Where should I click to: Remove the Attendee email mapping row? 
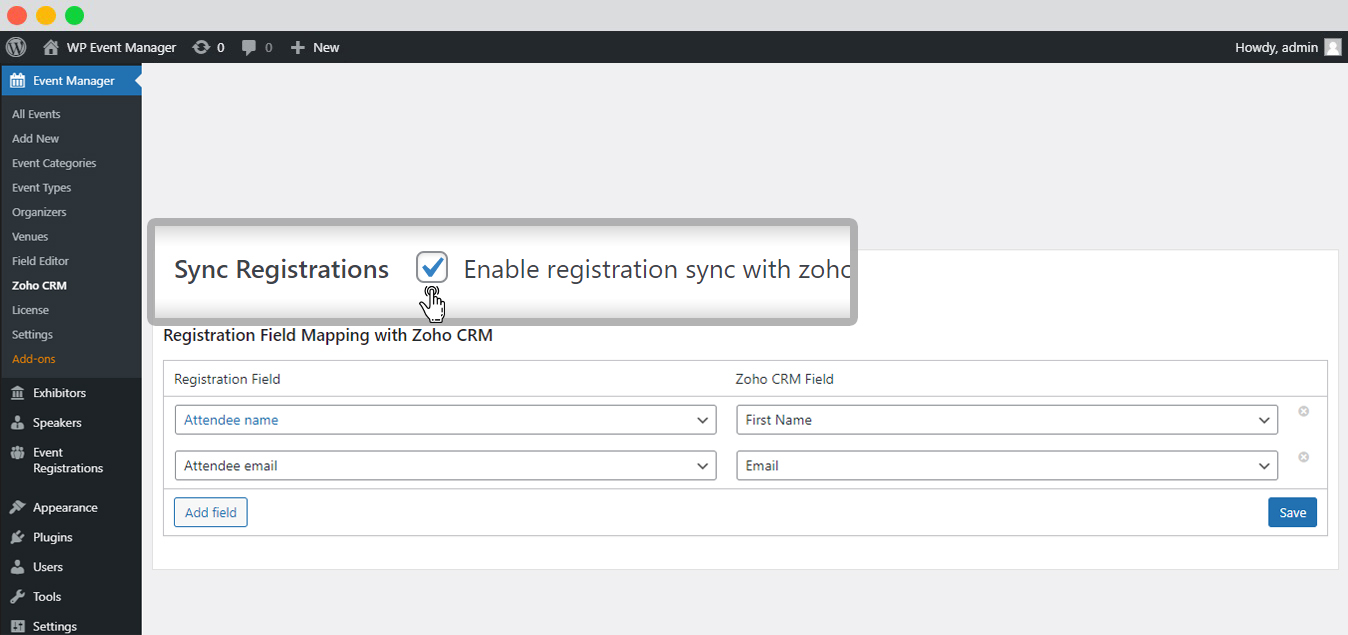(1303, 457)
